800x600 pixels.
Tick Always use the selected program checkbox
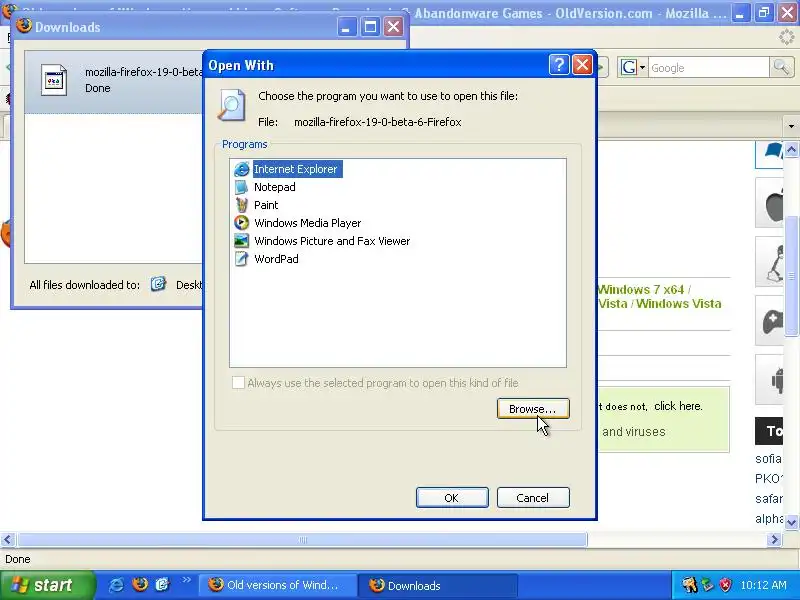pyautogui.click(x=238, y=383)
